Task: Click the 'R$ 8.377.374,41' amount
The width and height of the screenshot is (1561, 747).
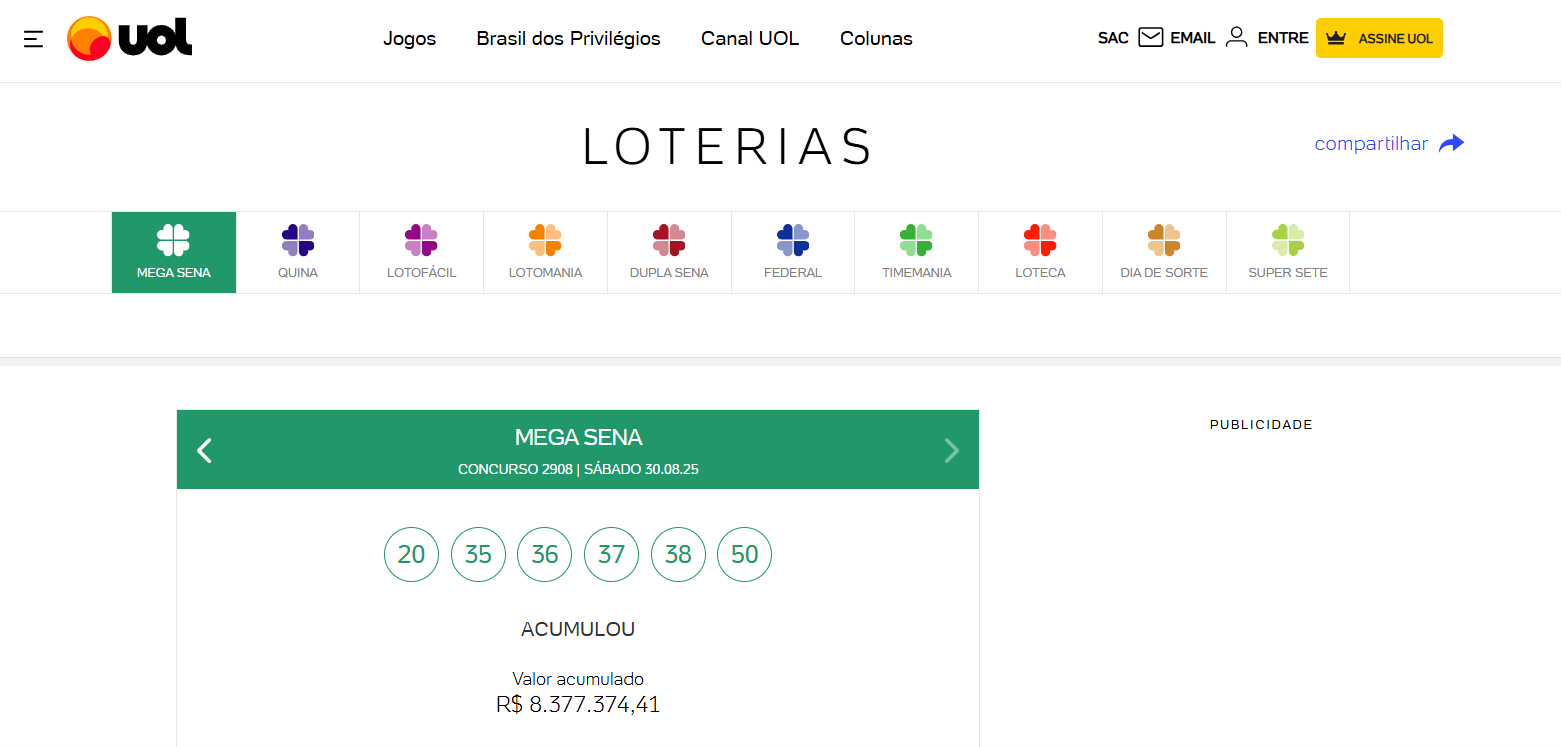Action: tap(578, 704)
